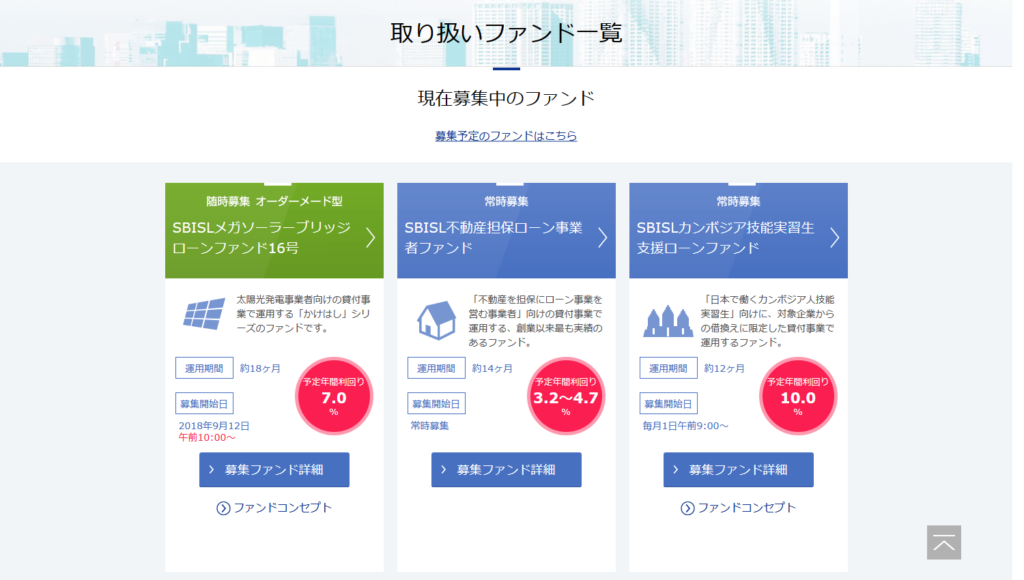This screenshot has height=580, width=1024.
Task: Click chevron on Mega Solar fund header
Action: (x=370, y=238)
